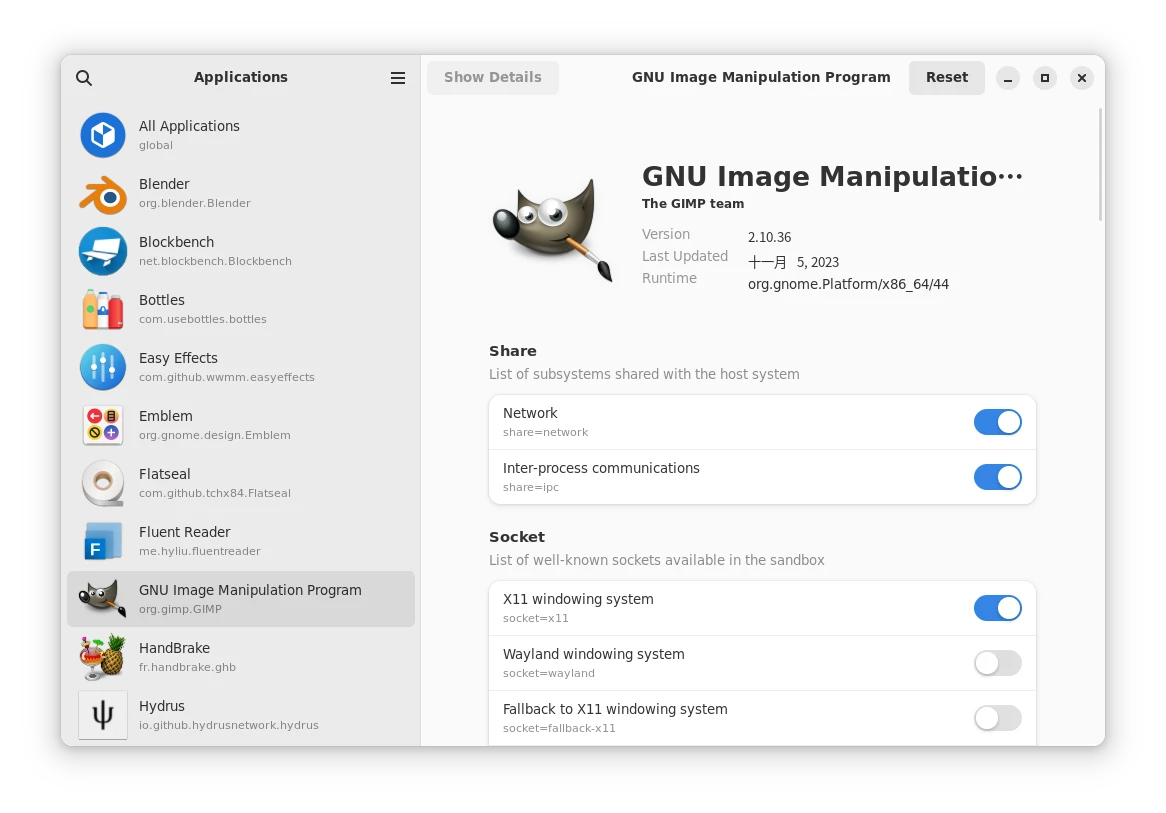Viewport: 1166px width, 813px height.
Task: Enable Fallback to X11 toggle
Action: (x=997, y=718)
